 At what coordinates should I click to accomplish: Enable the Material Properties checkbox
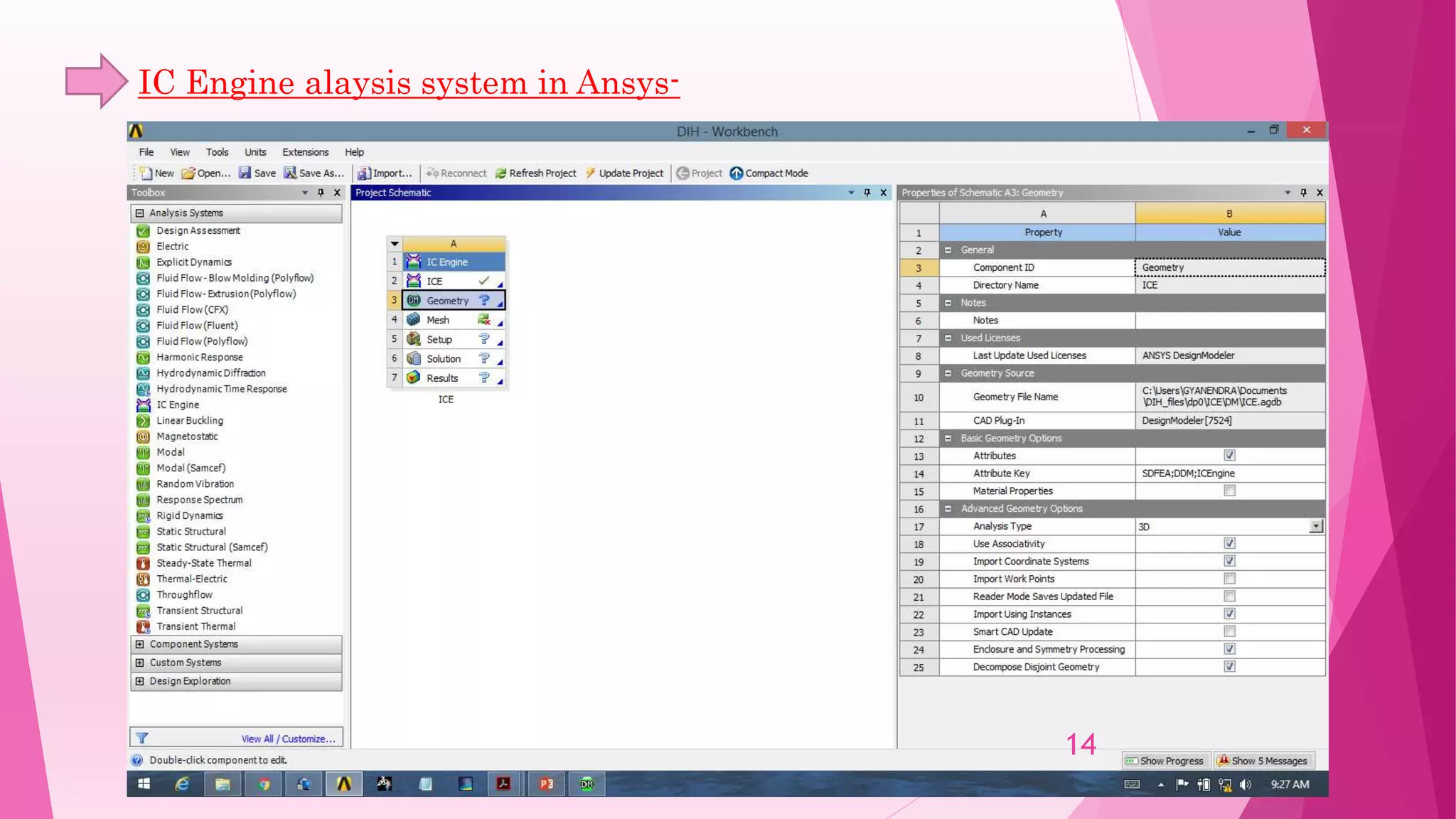(1229, 491)
